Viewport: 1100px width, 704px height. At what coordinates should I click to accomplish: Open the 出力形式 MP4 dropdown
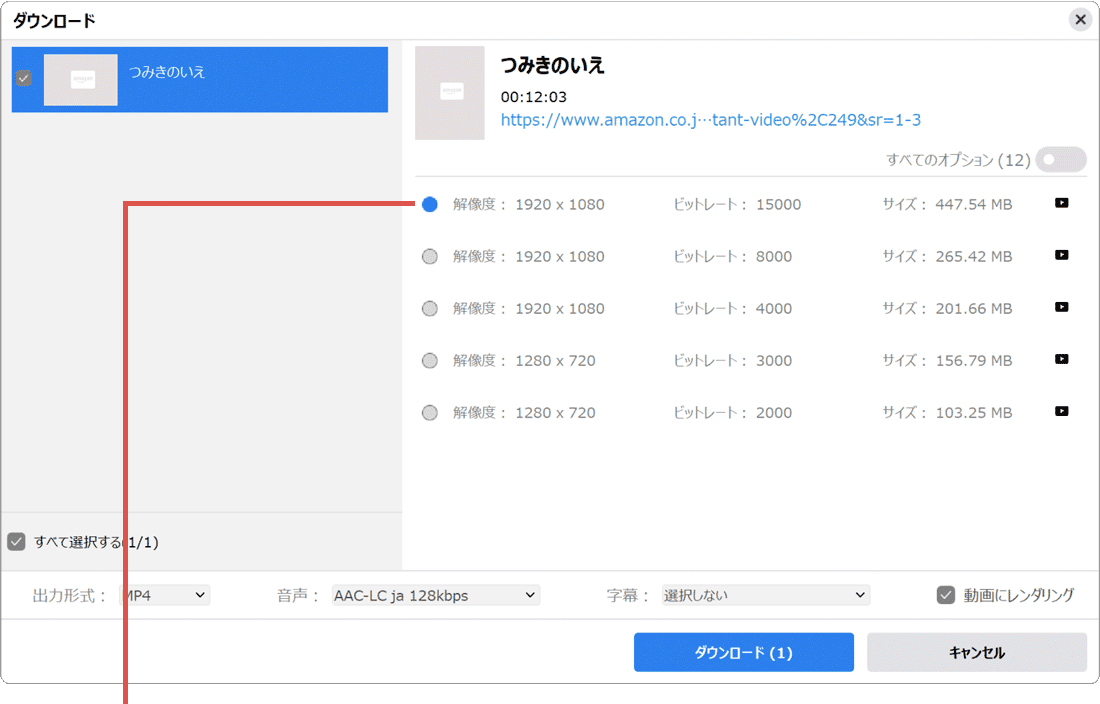click(165, 594)
